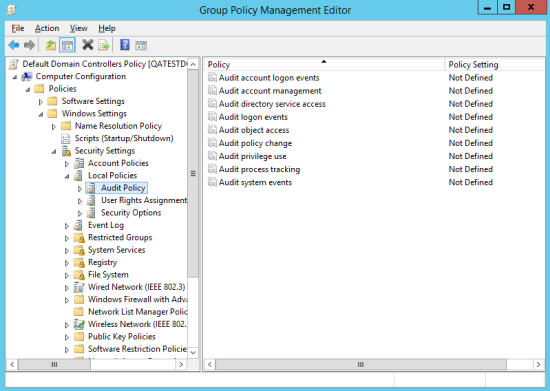Collapse the Windows Settings node
Screen dimensions: 550x391
(x=41, y=114)
